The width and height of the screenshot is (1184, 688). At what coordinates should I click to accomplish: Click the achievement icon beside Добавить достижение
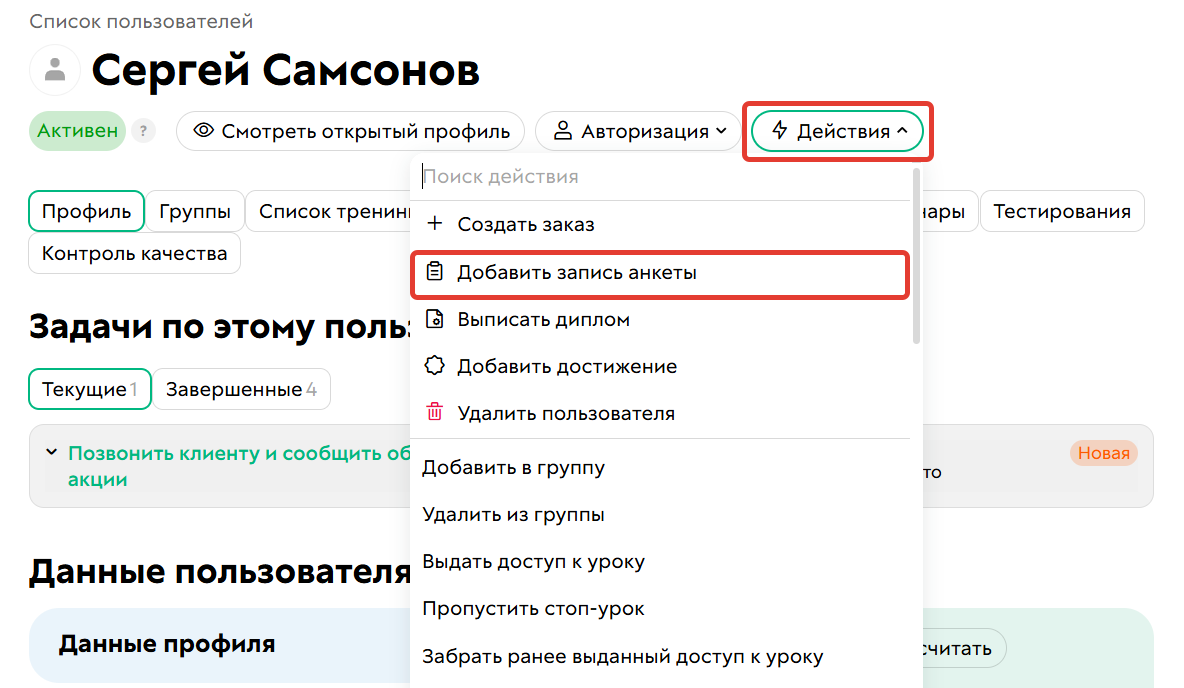435,365
